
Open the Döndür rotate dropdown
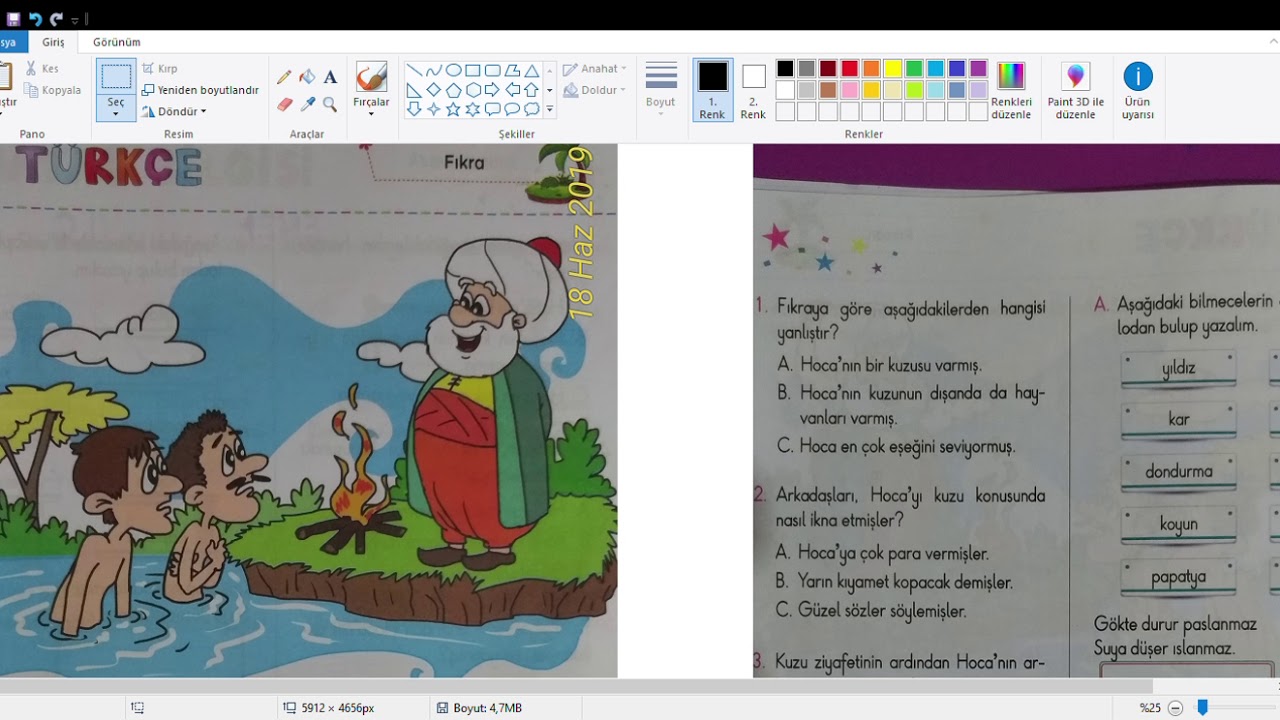174,112
